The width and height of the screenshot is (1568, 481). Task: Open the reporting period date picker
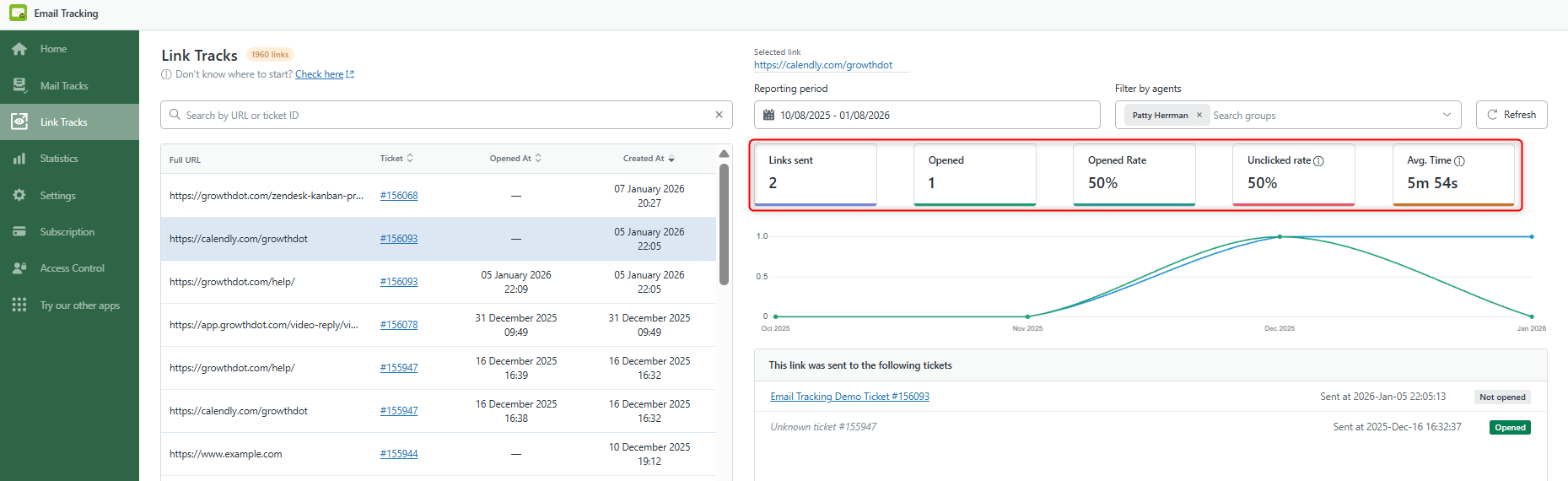click(x=926, y=115)
